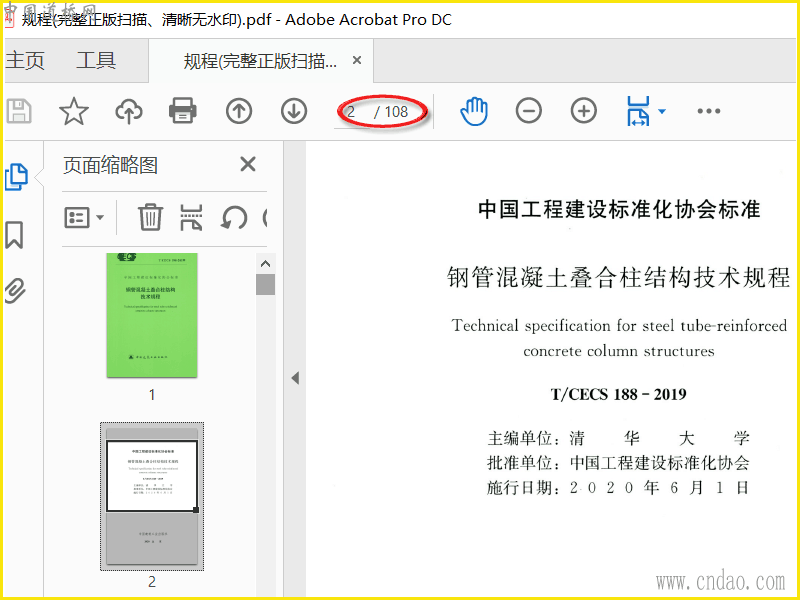Go to previous page with up arrow

tap(239, 111)
